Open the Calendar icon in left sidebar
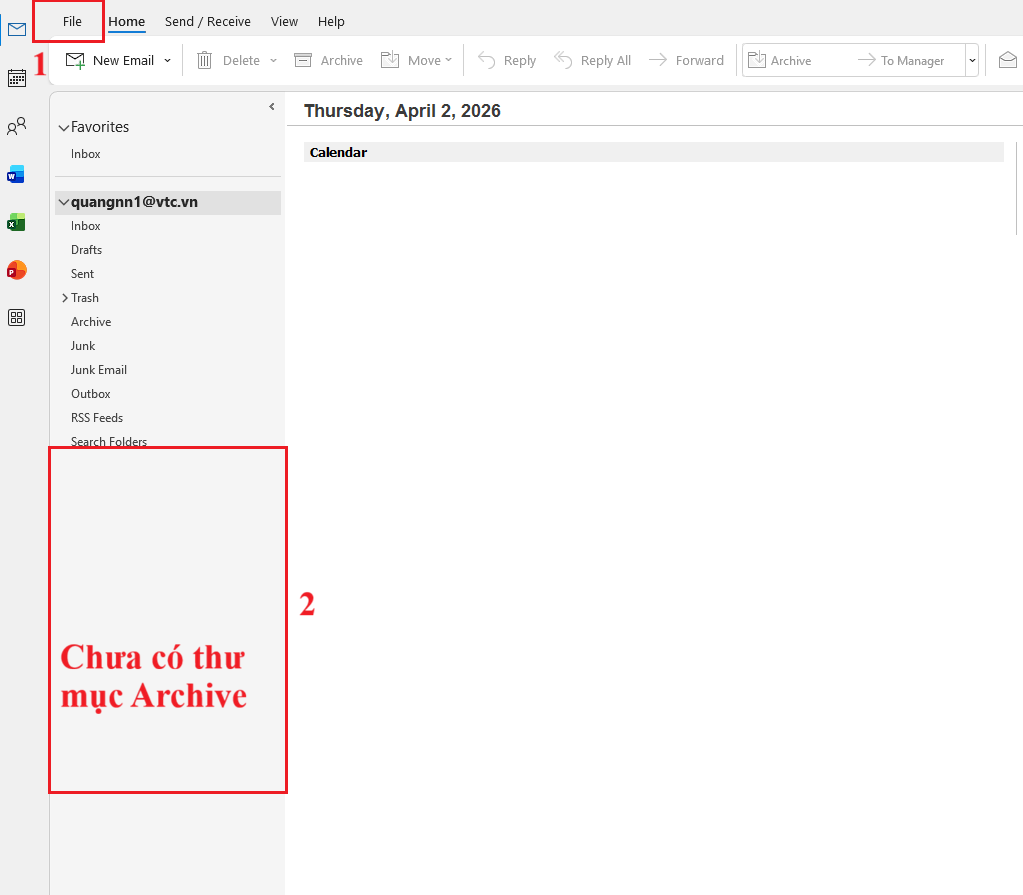The height and width of the screenshot is (895, 1023). [17, 78]
